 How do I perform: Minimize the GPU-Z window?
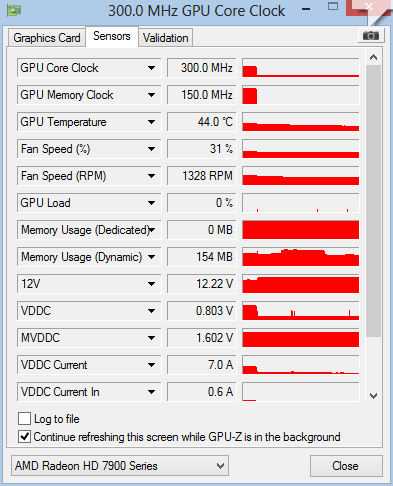click(x=306, y=9)
